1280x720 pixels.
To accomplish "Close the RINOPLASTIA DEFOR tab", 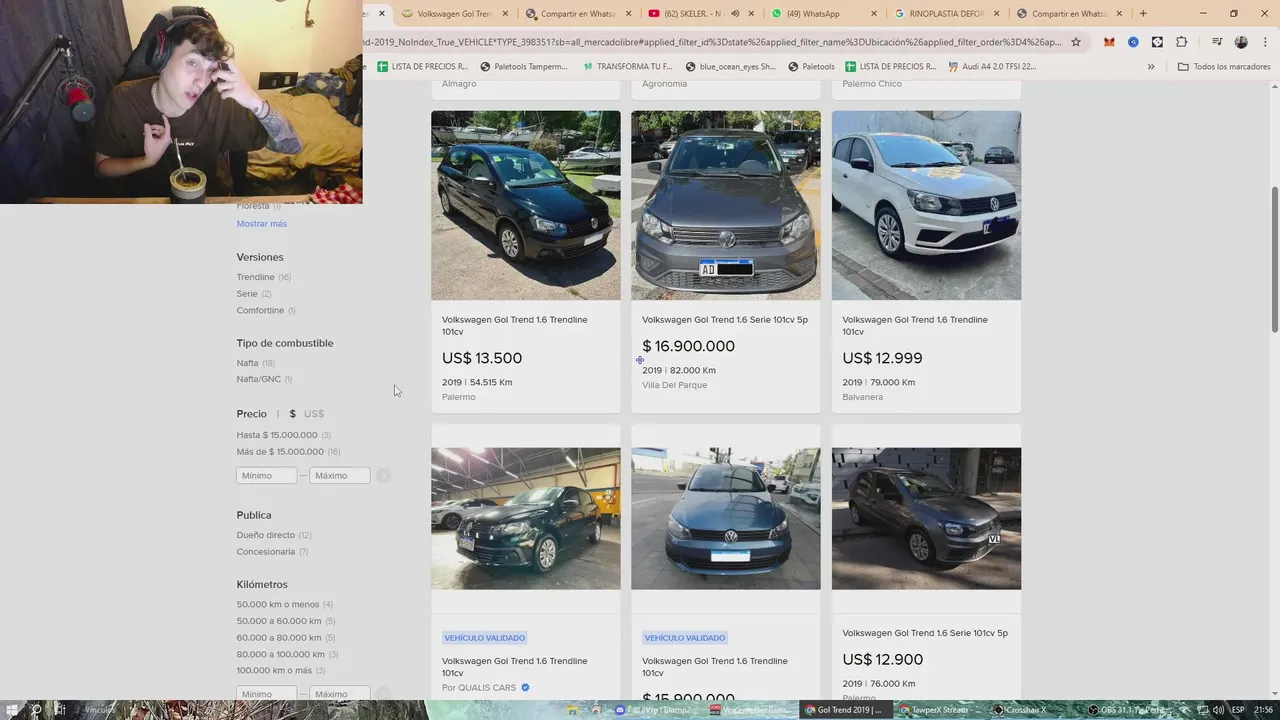I will pos(997,14).
